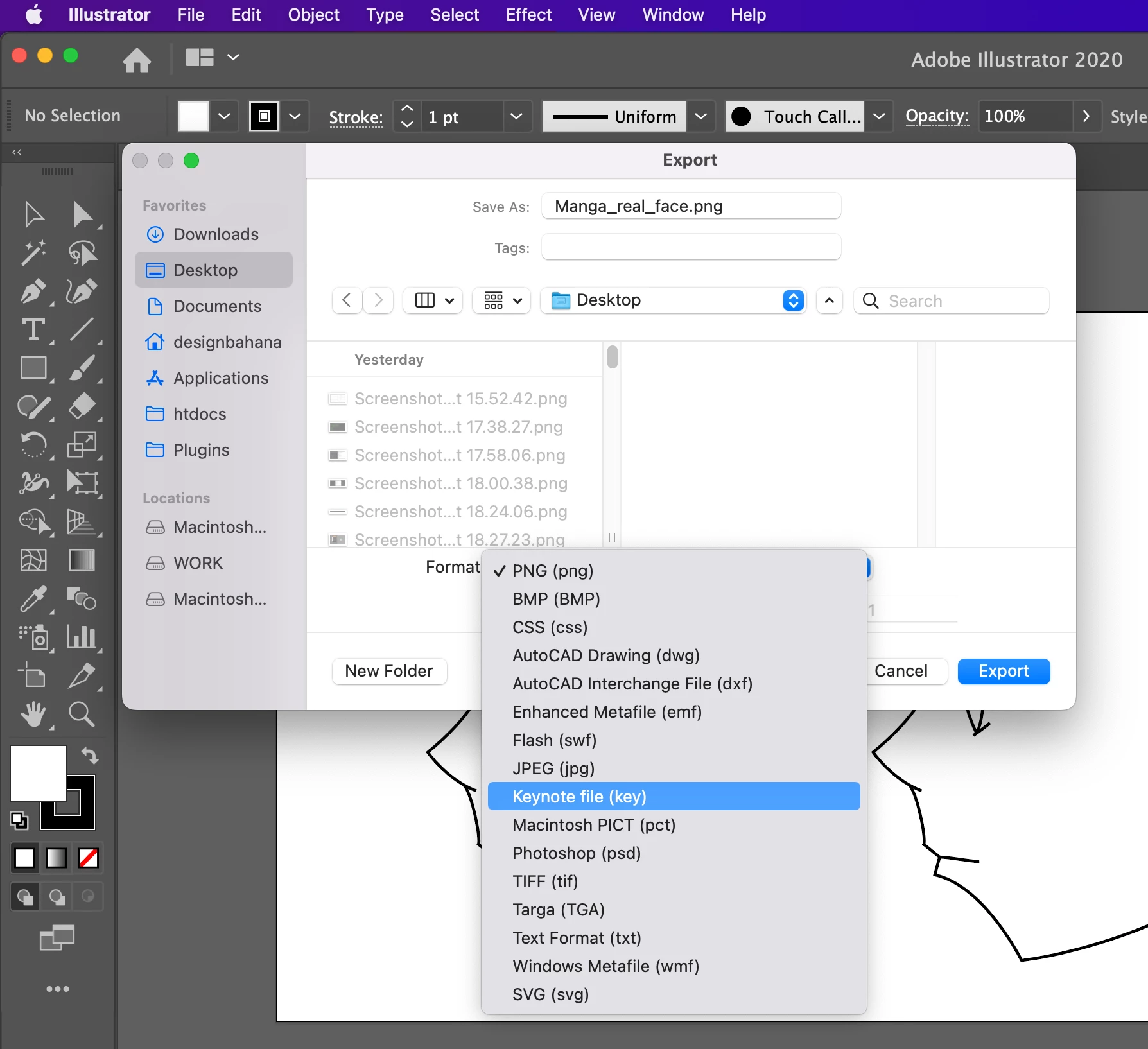
Task: Open Applications in sidebar
Action: [214, 378]
